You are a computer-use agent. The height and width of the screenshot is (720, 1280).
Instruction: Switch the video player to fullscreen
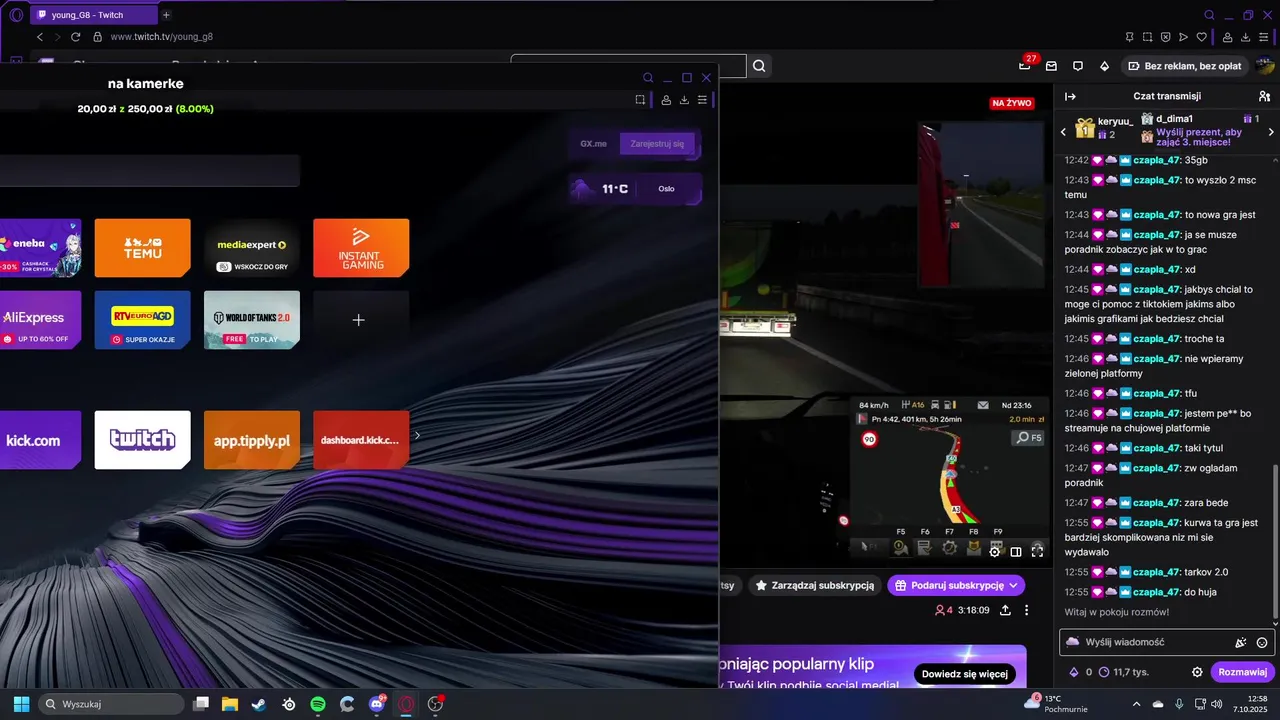click(1037, 551)
